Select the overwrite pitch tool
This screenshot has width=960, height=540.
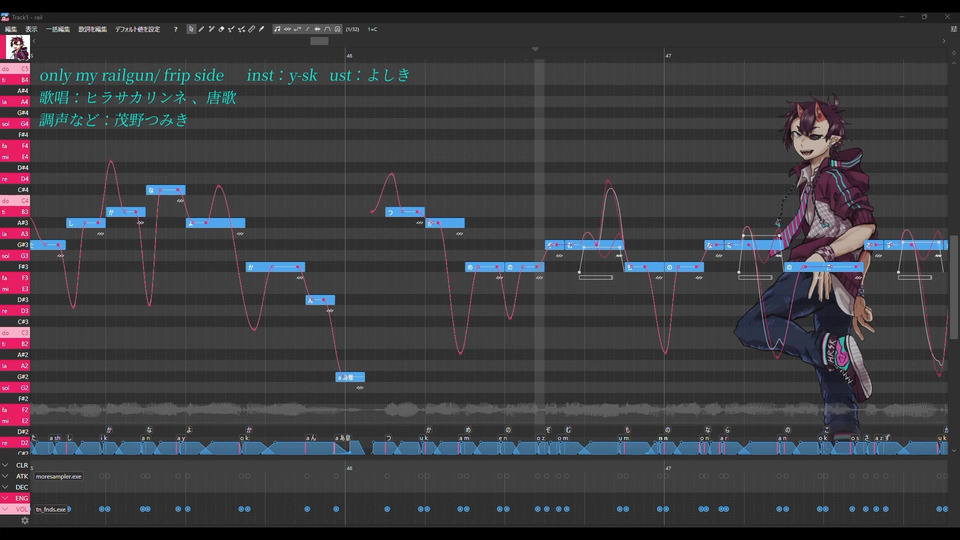pyautogui.click(x=241, y=29)
